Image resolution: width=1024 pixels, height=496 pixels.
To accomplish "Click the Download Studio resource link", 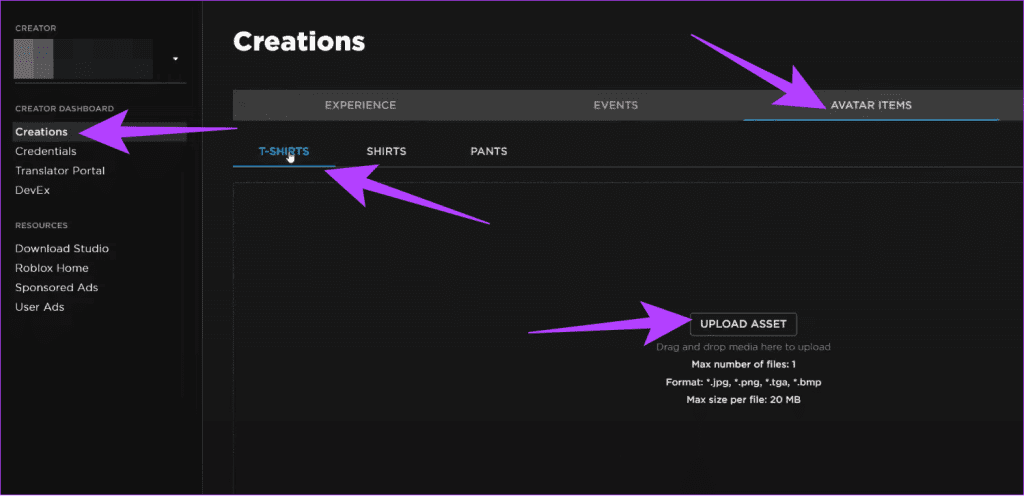I will click(61, 248).
